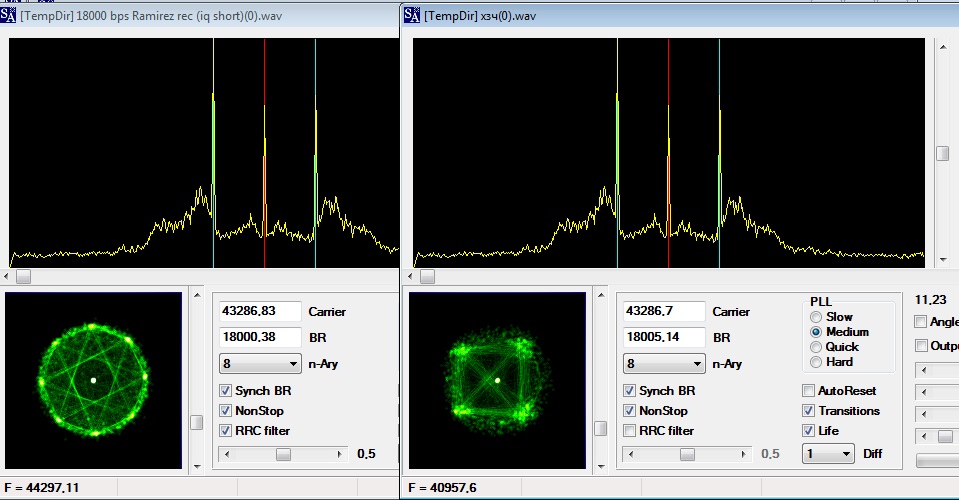Click down arrow of хзч(0).wav spectrum vertical scrollbar
This screenshot has height=500, width=959.
[x=942, y=260]
